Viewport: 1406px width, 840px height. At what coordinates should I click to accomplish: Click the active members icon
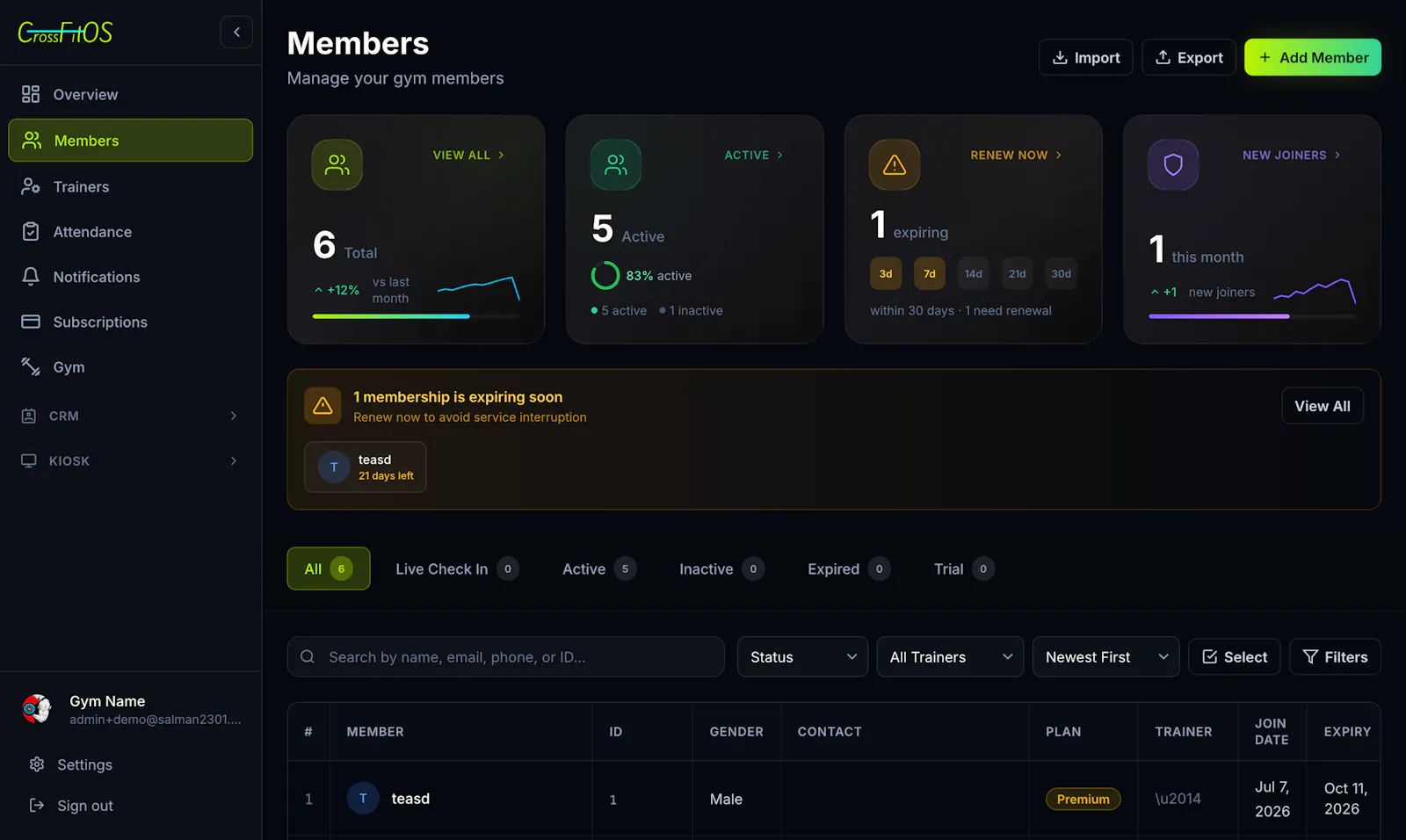tap(616, 164)
